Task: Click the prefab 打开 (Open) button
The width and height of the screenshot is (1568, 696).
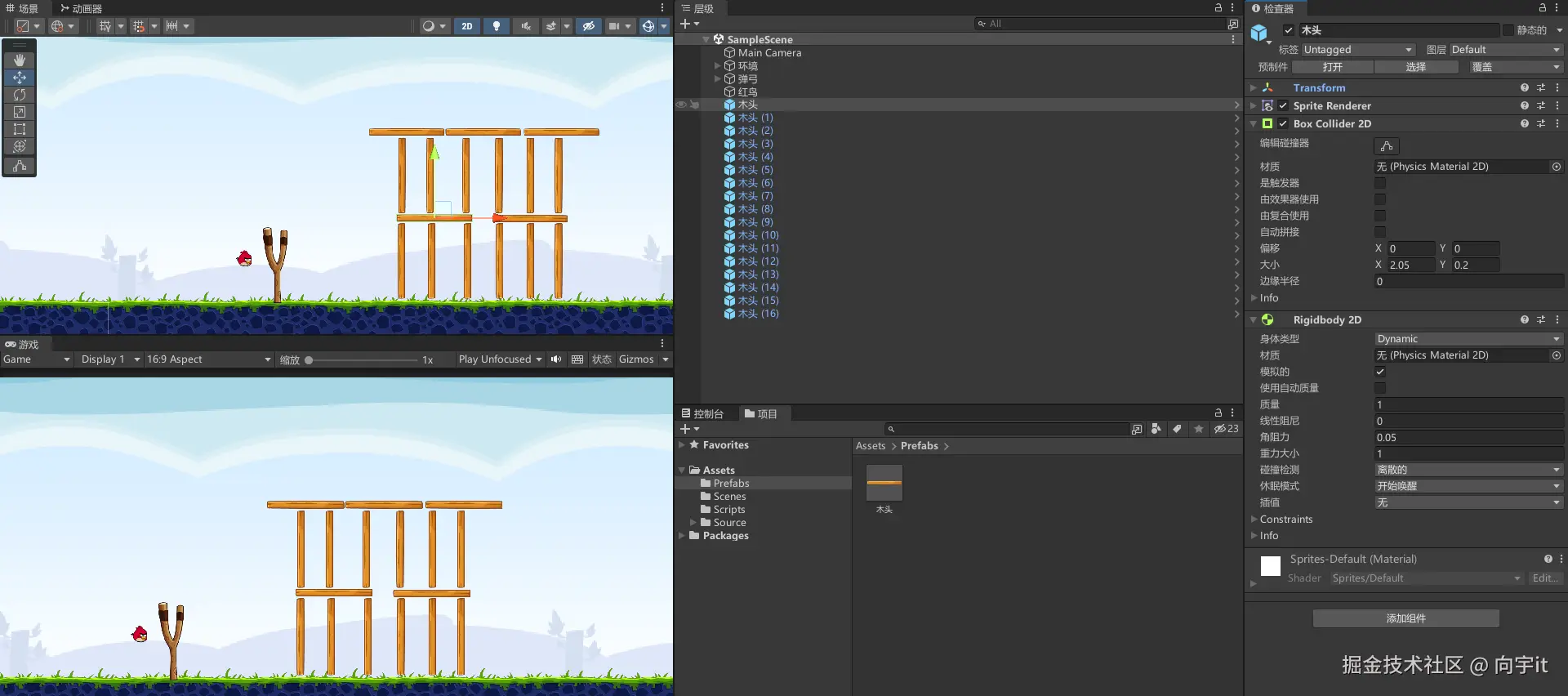Action: click(1333, 67)
